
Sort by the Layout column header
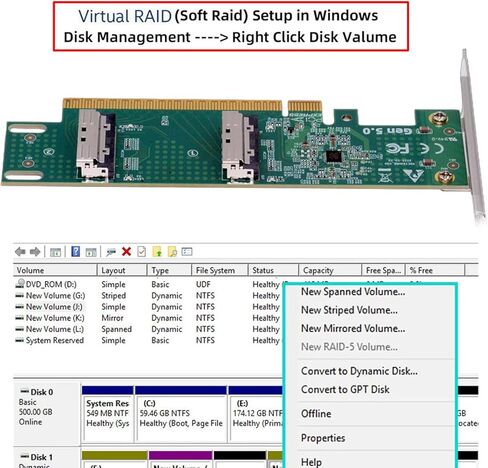pos(122,270)
